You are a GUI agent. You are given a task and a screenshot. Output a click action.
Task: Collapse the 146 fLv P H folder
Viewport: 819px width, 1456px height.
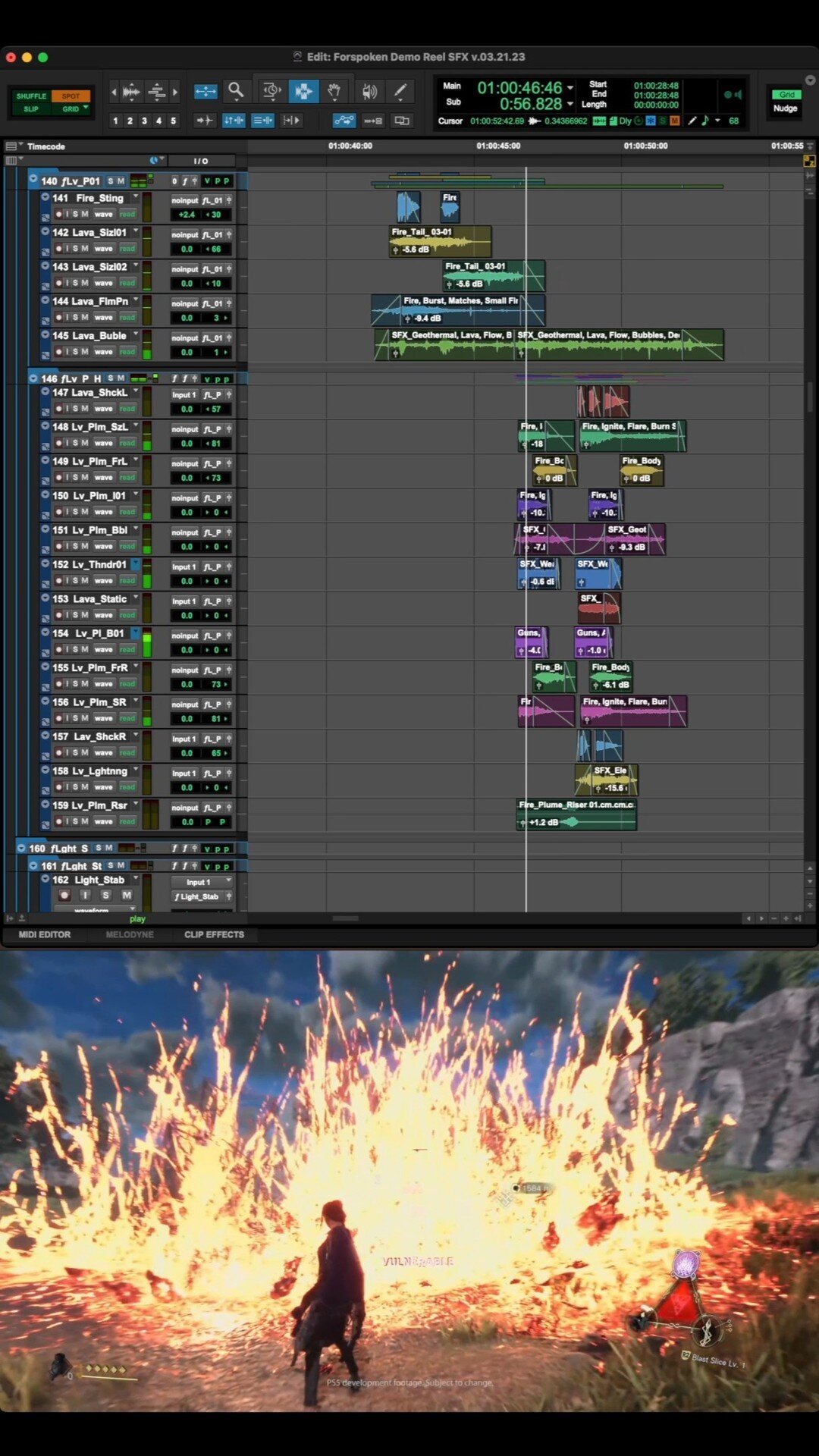33,378
